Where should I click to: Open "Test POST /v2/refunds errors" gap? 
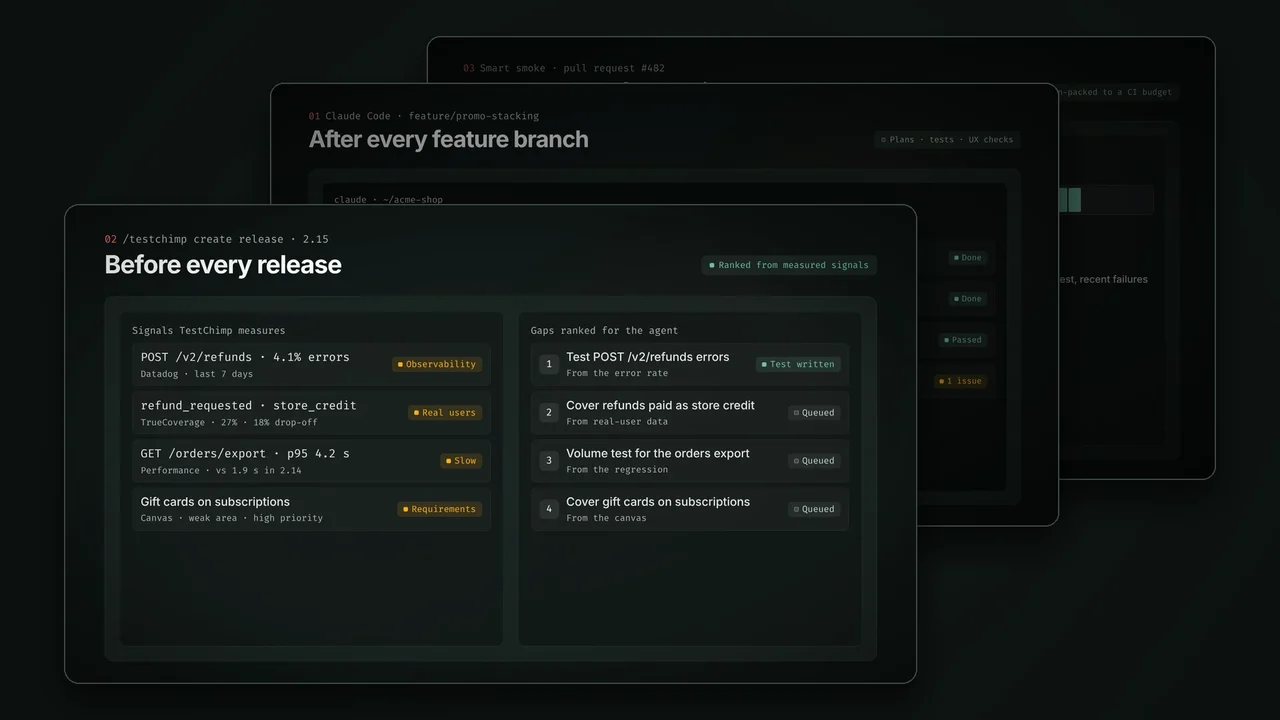(690, 364)
